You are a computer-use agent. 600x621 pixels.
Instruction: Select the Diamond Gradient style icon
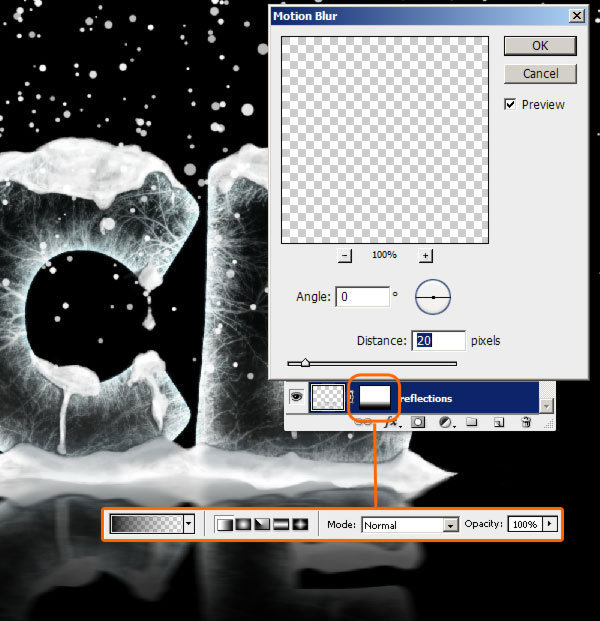(300, 524)
